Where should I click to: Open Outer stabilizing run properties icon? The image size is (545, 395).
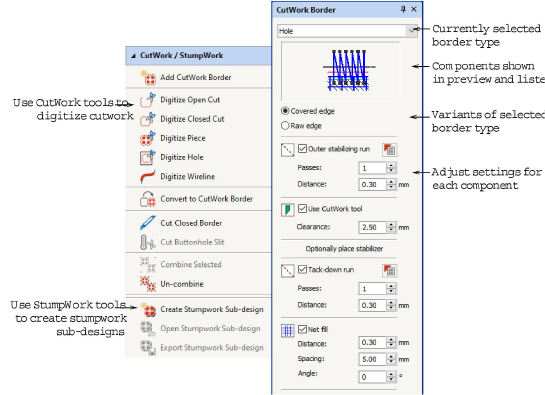[389, 150]
